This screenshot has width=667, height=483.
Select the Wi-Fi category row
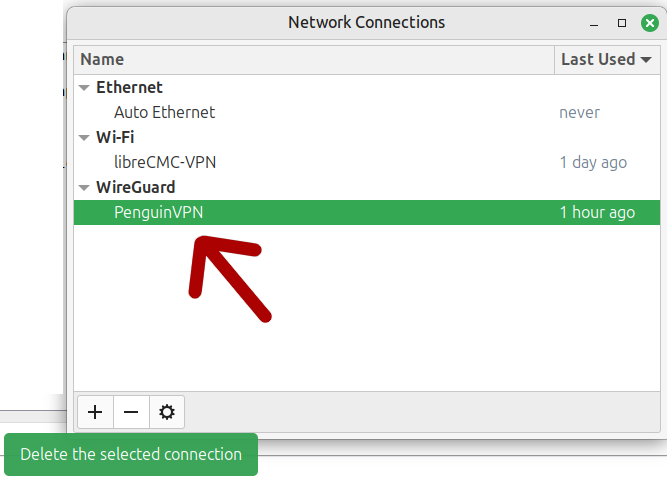pyautogui.click(x=367, y=137)
